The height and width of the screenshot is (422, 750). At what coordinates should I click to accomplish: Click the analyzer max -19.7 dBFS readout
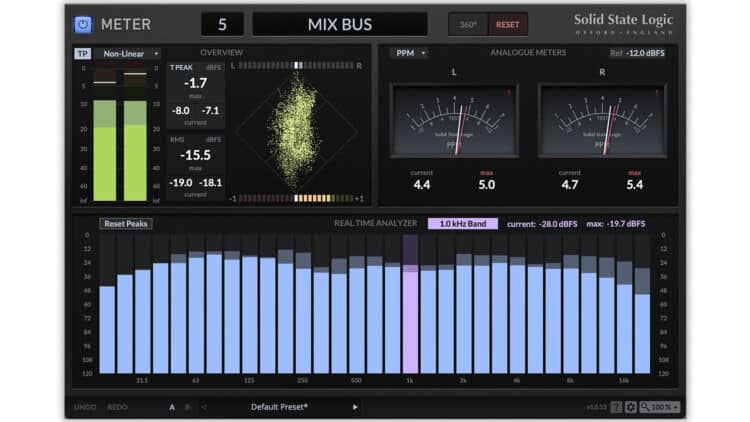click(616, 224)
